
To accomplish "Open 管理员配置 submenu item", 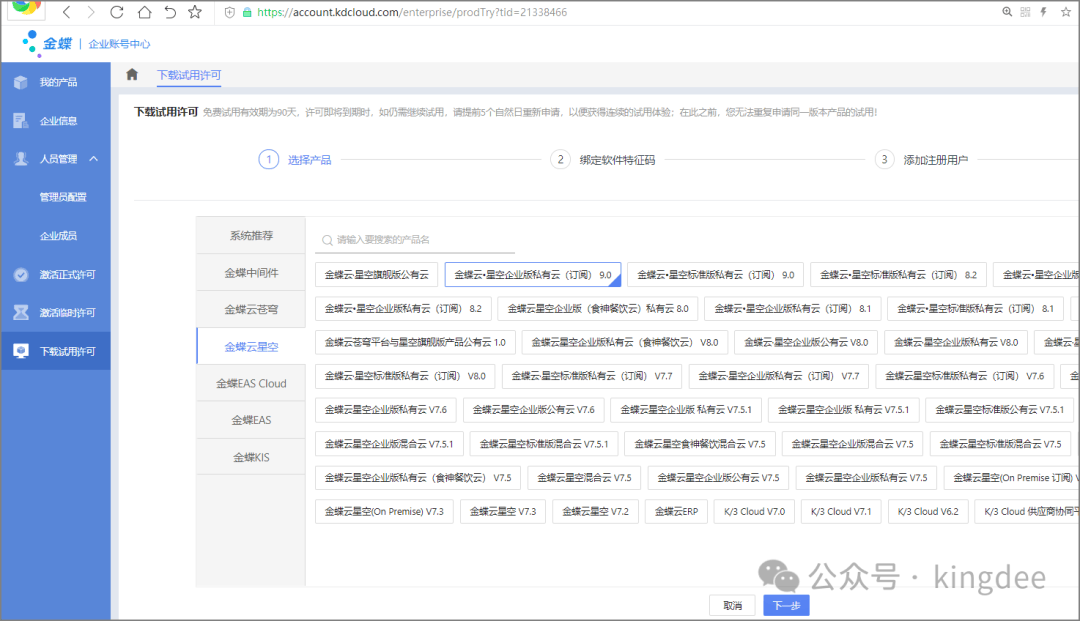I will click(63, 197).
